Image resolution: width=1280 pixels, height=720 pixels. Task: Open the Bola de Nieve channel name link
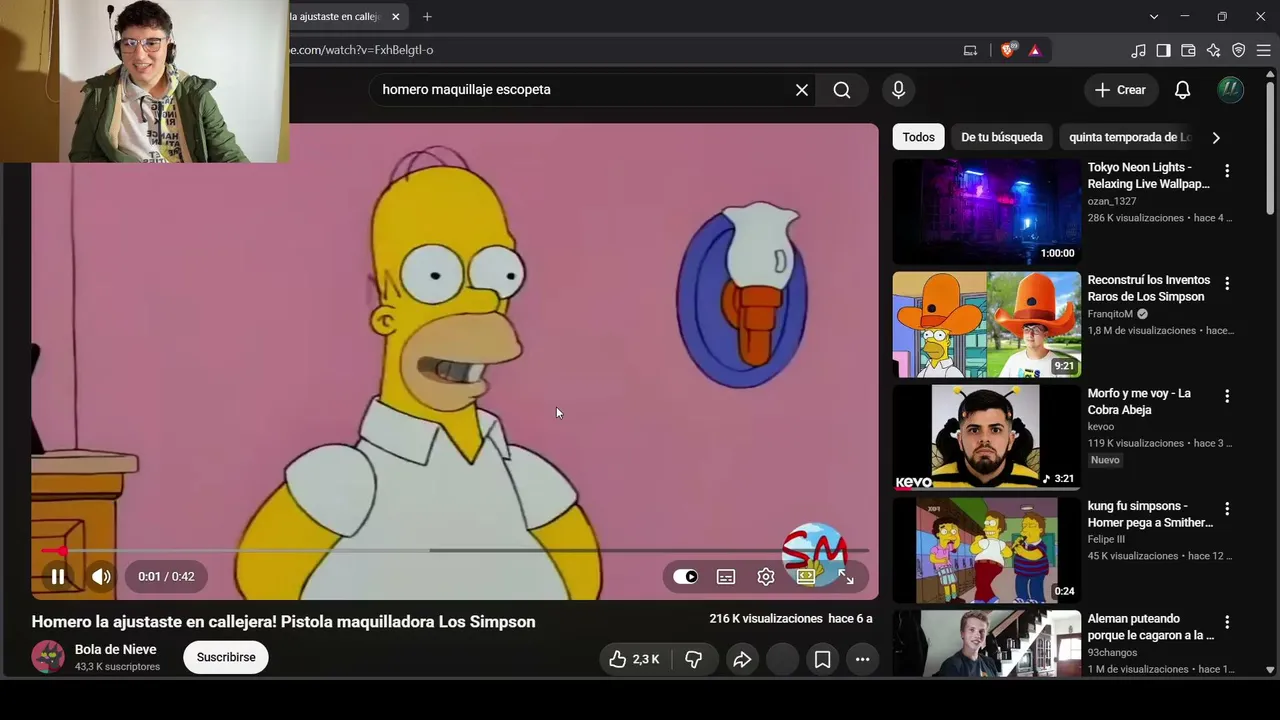pyautogui.click(x=116, y=649)
